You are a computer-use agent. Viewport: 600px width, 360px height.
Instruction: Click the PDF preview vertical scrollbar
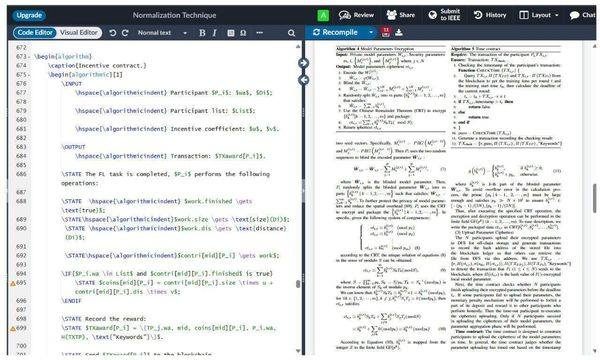594,198
